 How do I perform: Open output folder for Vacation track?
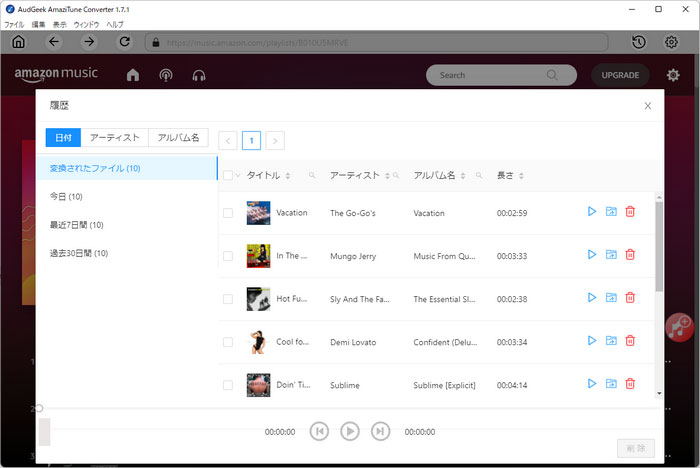coord(611,212)
